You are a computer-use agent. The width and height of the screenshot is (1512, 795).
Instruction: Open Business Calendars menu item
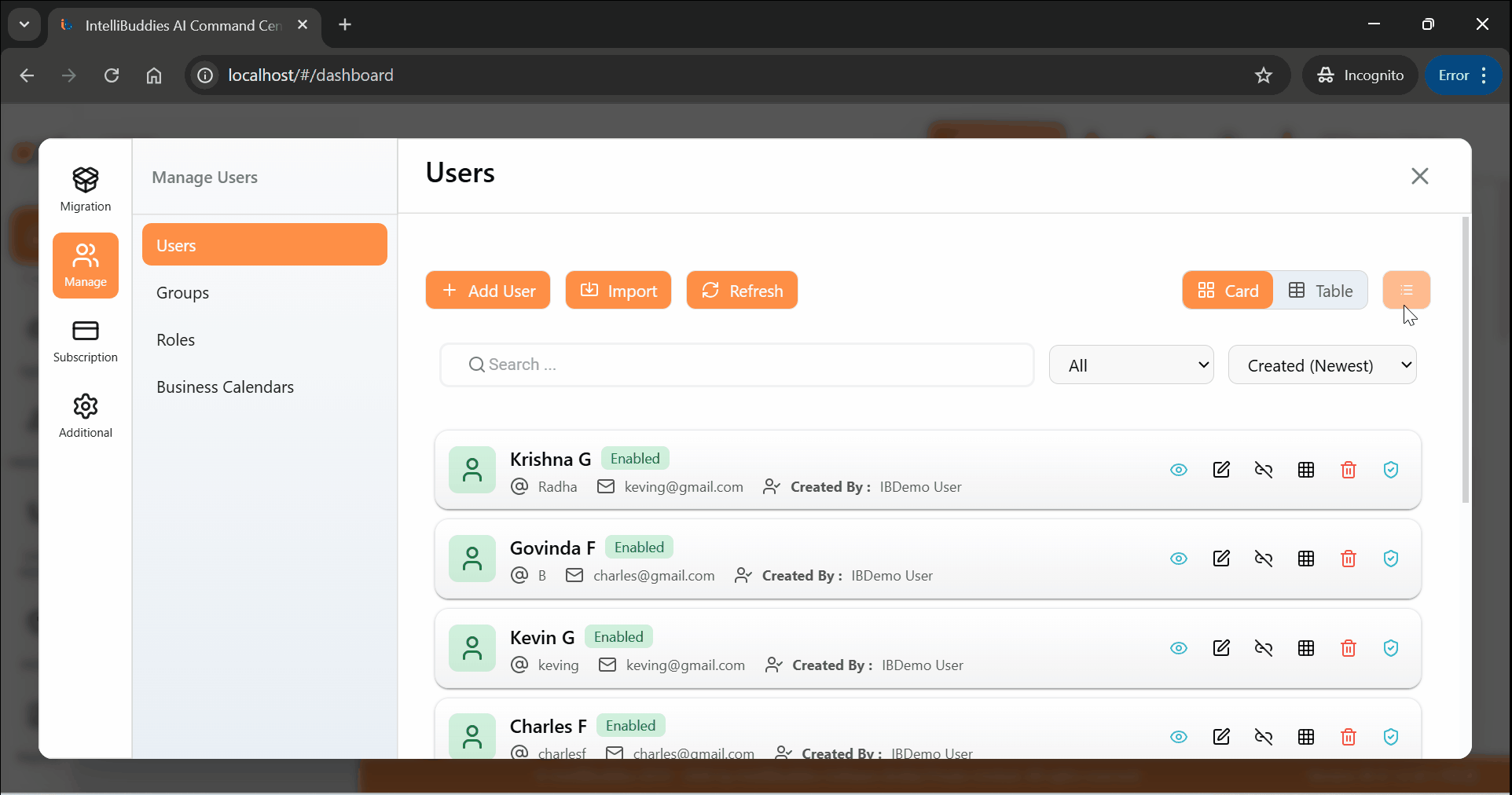[225, 387]
